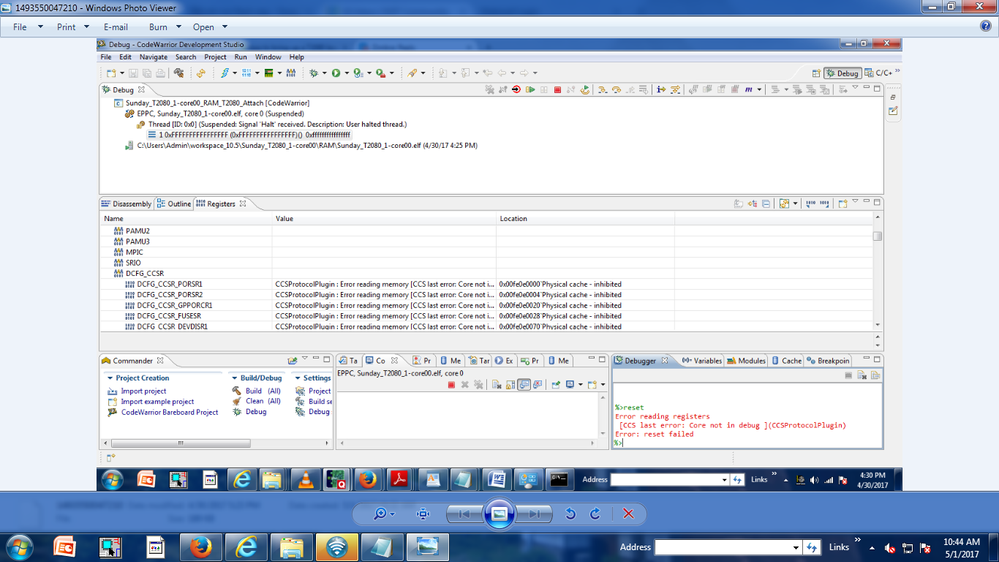Click the CodeWarrior New toolbar icon
The image size is (999, 562).
click(x=111, y=73)
